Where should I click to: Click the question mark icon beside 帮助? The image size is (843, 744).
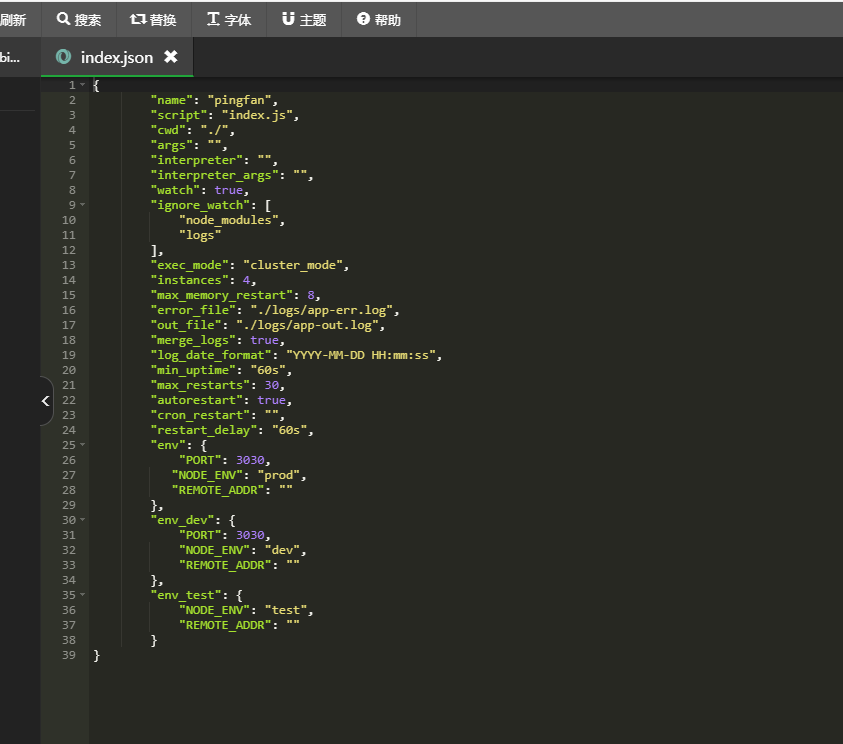pyautogui.click(x=363, y=19)
